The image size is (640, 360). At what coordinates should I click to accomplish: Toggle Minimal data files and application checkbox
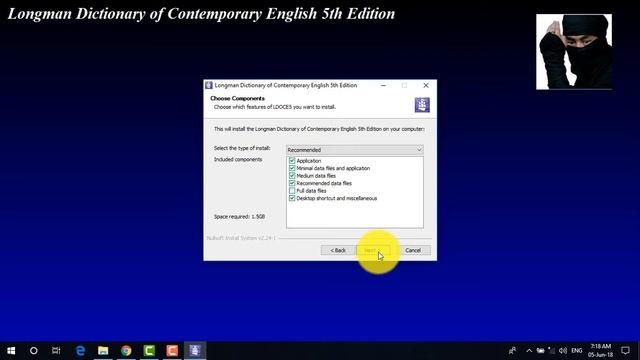click(x=292, y=168)
